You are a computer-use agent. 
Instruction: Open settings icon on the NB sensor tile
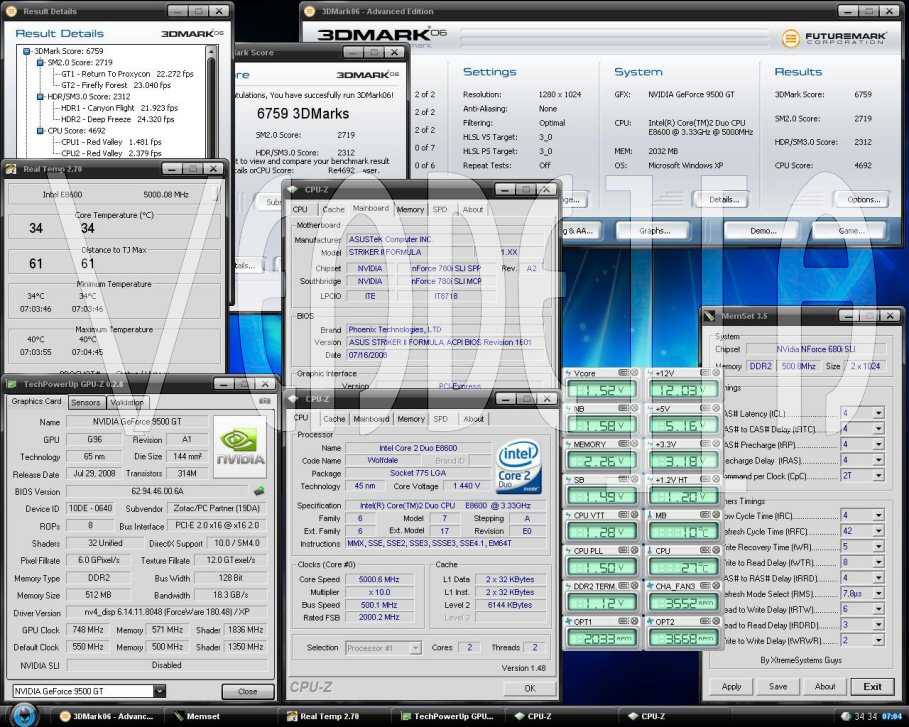pyautogui.click(x=623, y=408)
